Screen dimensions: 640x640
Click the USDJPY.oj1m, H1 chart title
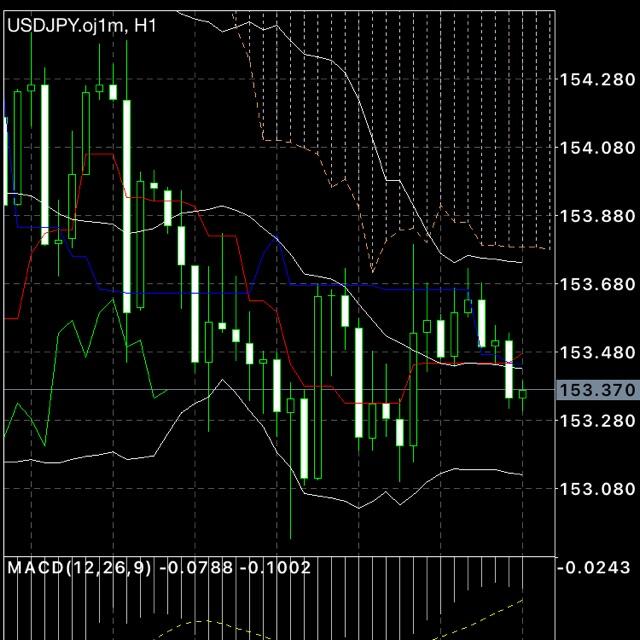click(82, 26)
